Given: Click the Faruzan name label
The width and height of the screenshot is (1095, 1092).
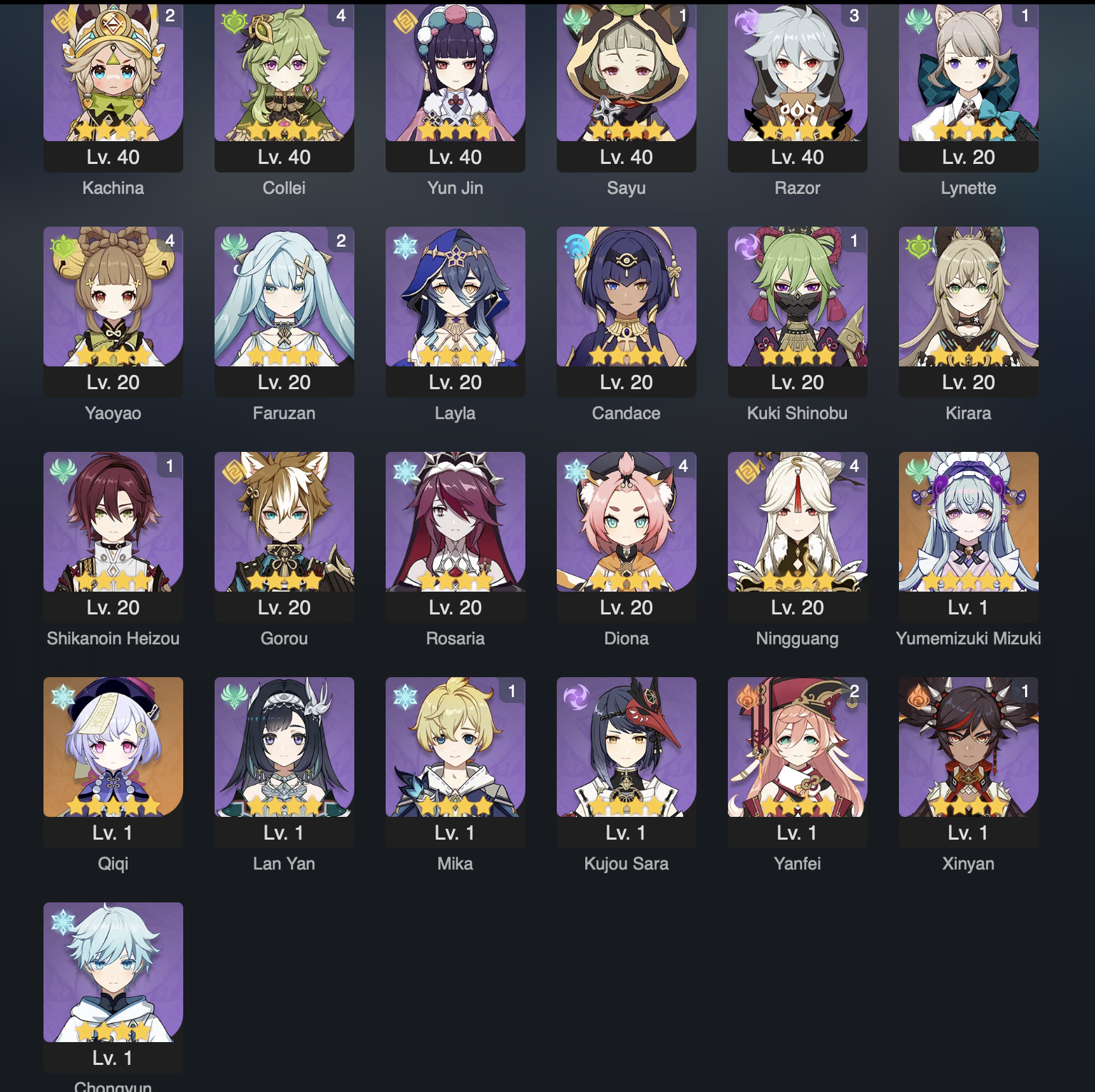Looking at the screenshot, I should click(284, 413).
